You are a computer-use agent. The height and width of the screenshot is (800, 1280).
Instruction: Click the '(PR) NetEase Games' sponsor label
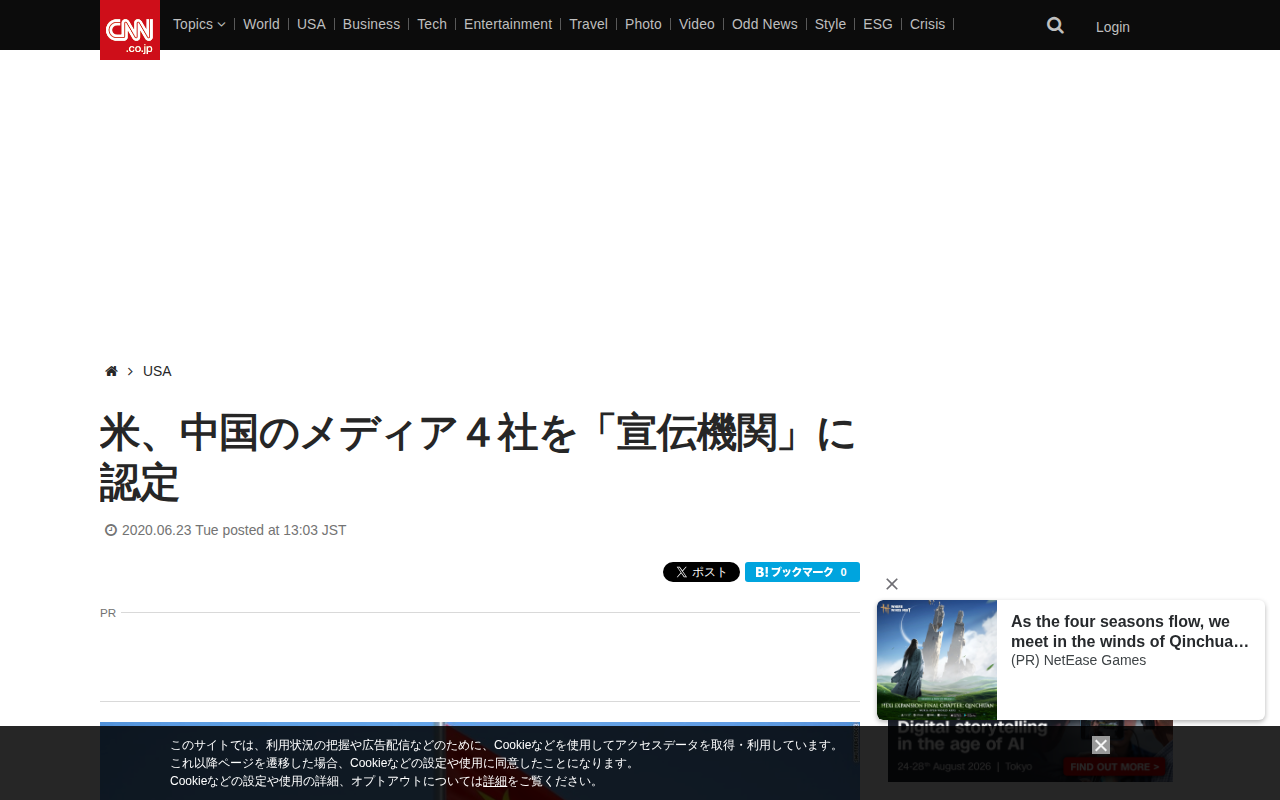tap(1078, 660)
